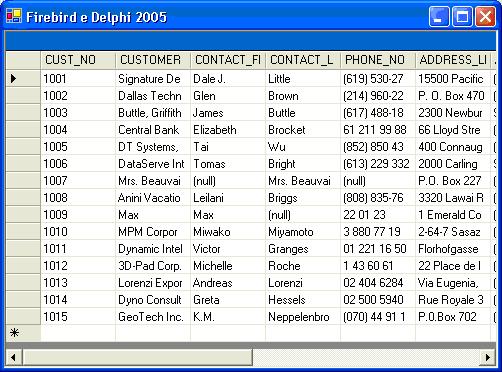Close the Firebird e Delphi 2005 window

[485, 16]
